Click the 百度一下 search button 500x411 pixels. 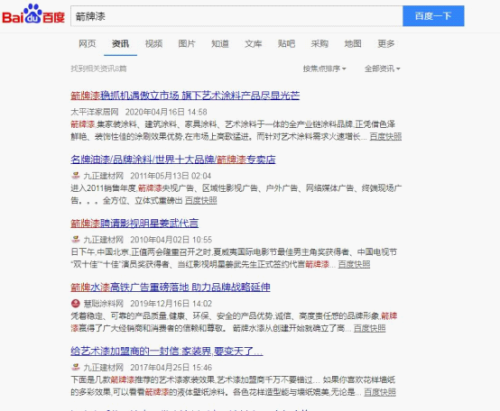point(433,16)
